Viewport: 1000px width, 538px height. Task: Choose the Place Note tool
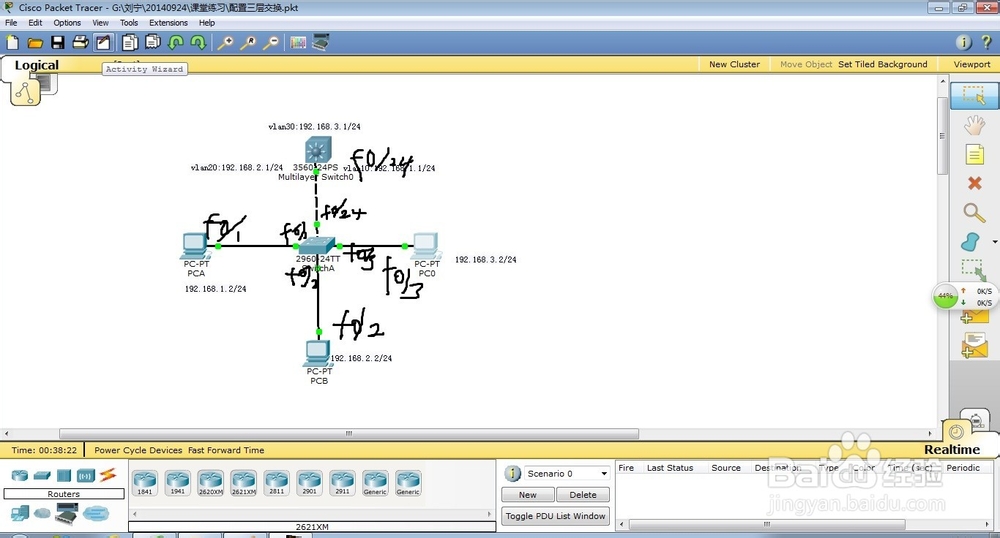[x=974, y=154]
